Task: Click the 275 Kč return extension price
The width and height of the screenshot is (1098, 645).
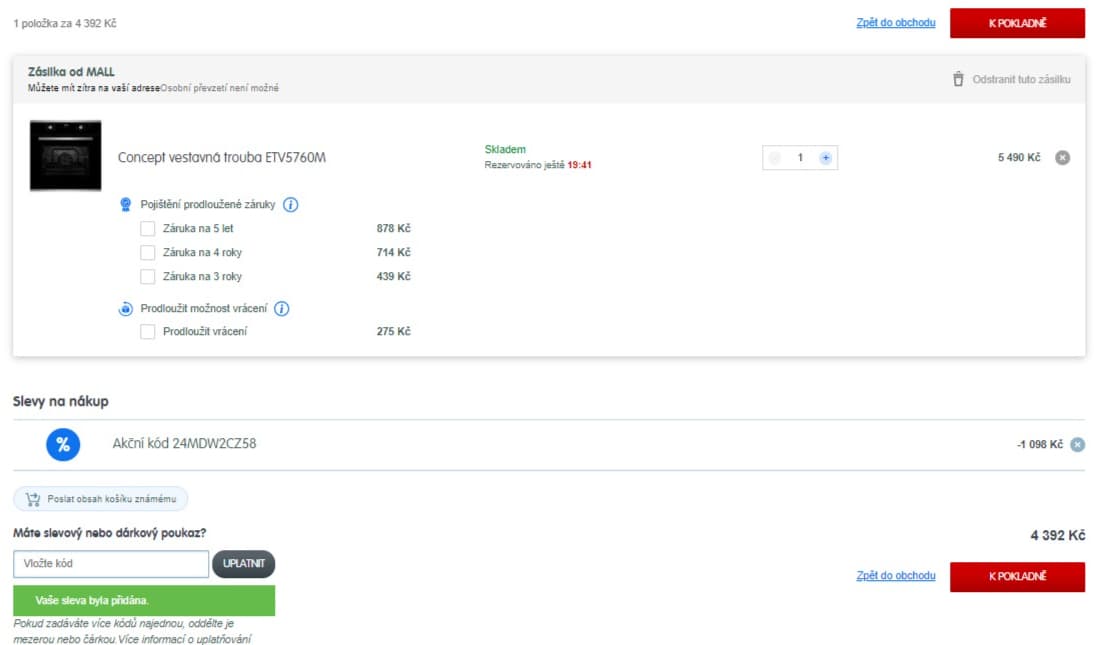Action: (394, 331)
